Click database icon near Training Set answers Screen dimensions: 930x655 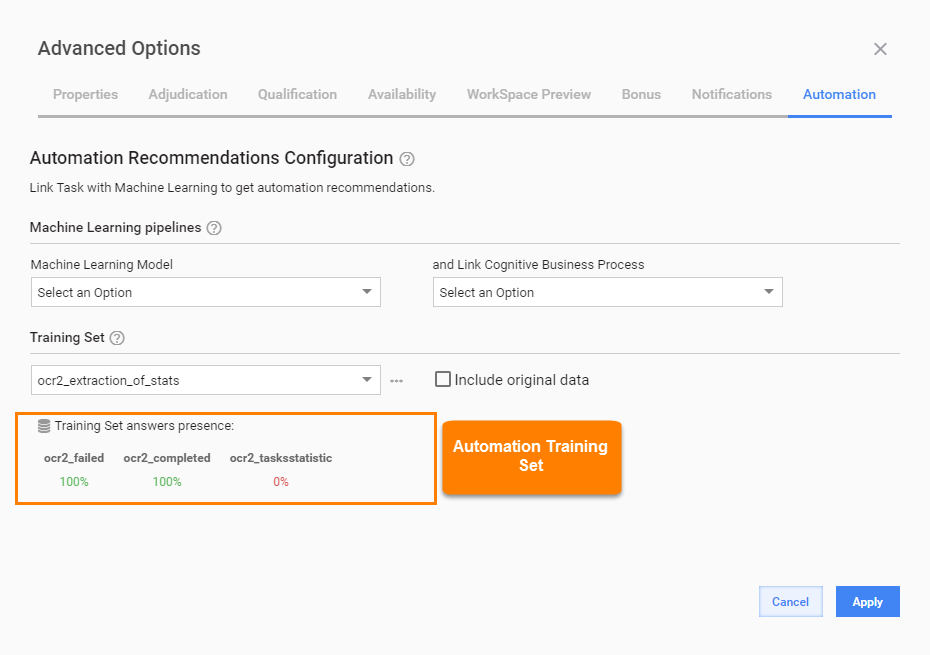pyautogui.click(x=44, y=426)
